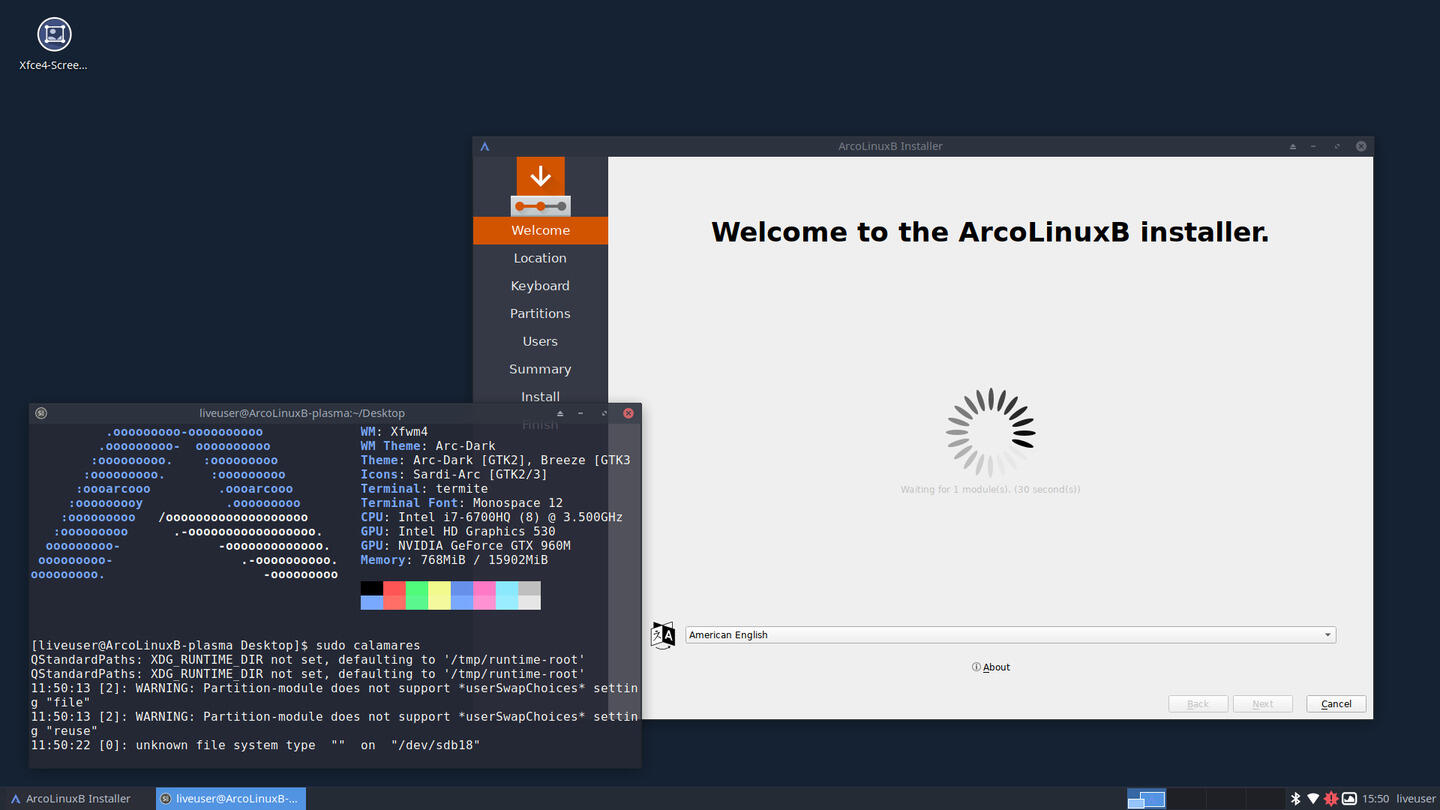The image size is (1440, 810).
Task: Maximize the ArcoLinuxB Installer window
Action: (x=1337, y=146)
